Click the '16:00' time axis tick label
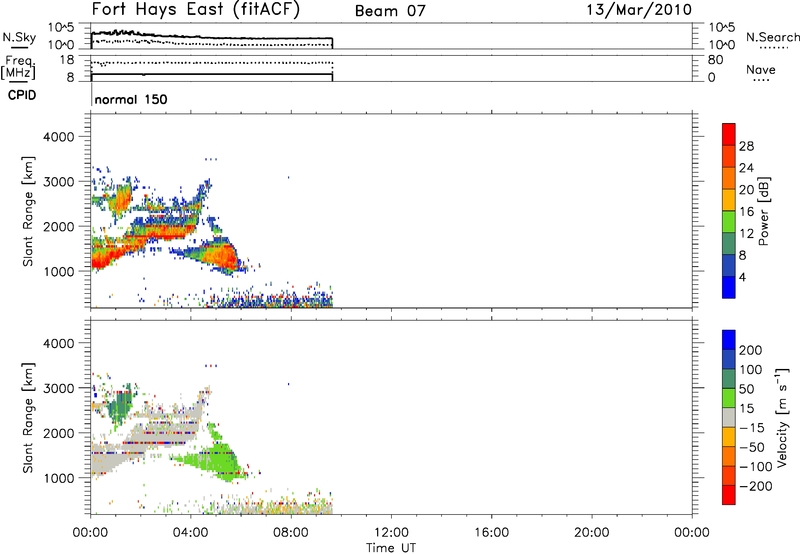 click(491, 533)
